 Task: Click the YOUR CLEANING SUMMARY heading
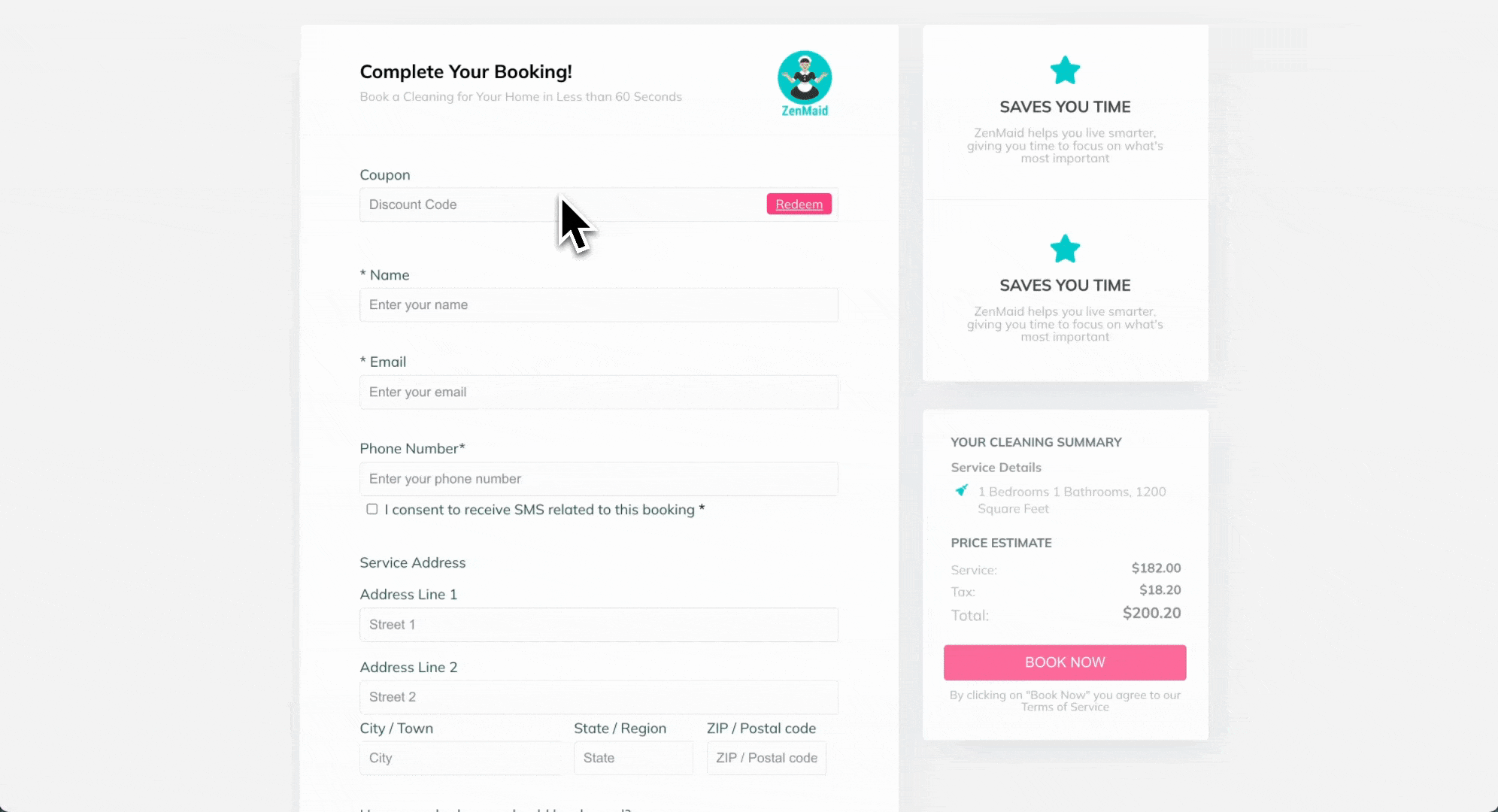point(1036,442)
